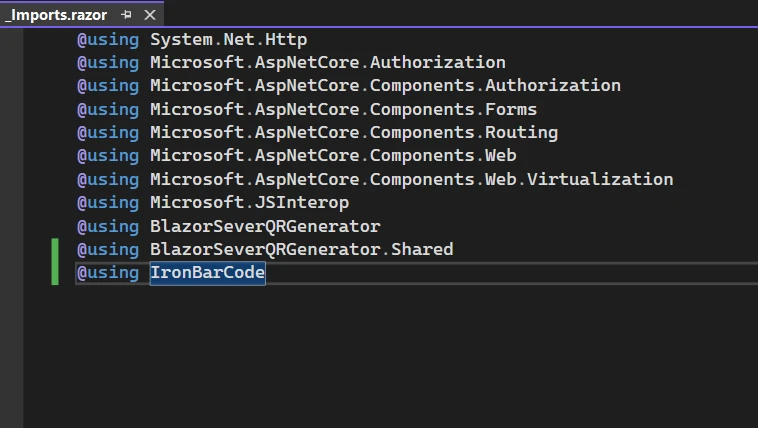Click Microsoft.AspNetCore.Components.Authorization namespace
This screenshot has width=758, height=428.
click(x=385, y=86)
